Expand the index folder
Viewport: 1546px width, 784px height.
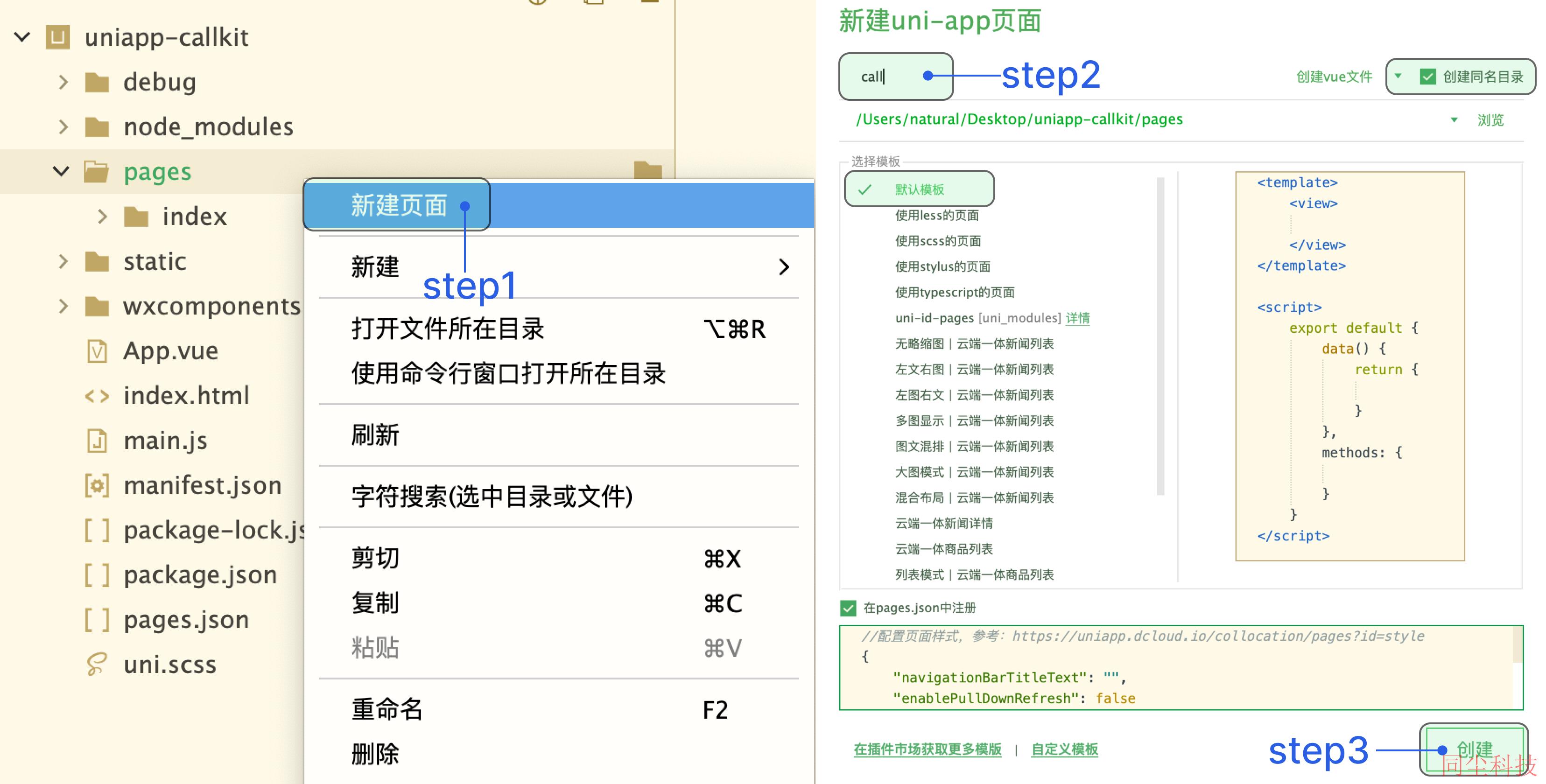[103, 217]
